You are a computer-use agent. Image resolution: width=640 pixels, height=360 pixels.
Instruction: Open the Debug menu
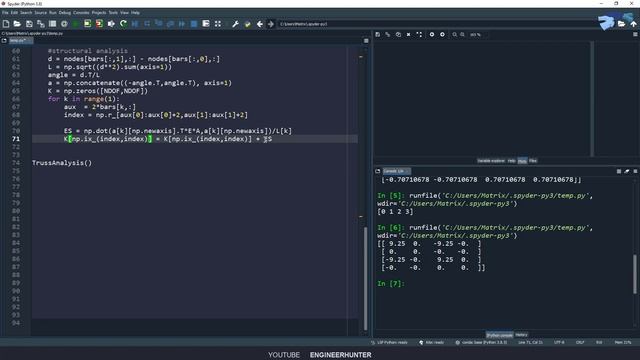(x=64, y=13)
